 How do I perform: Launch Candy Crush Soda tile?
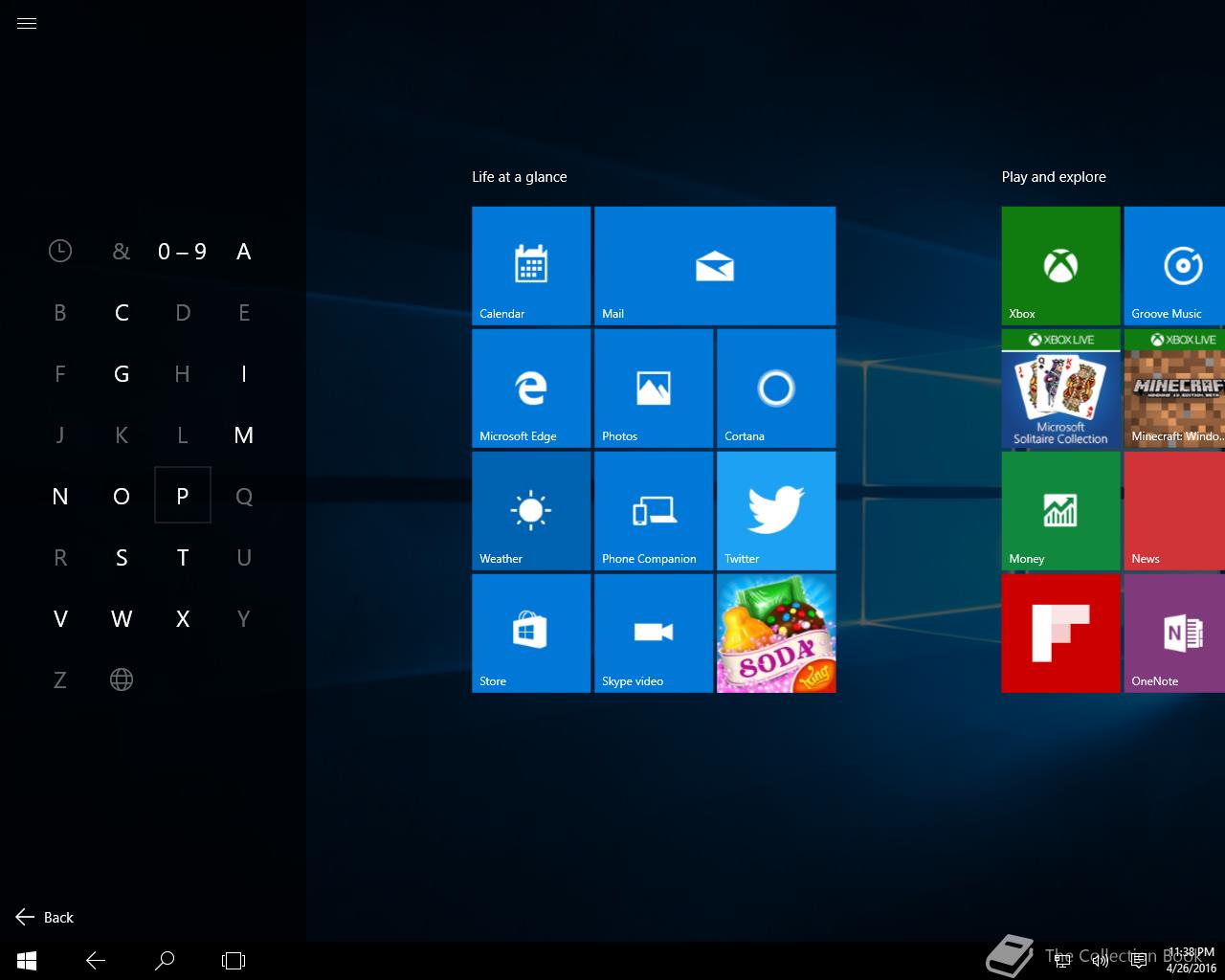pos(776,634)
